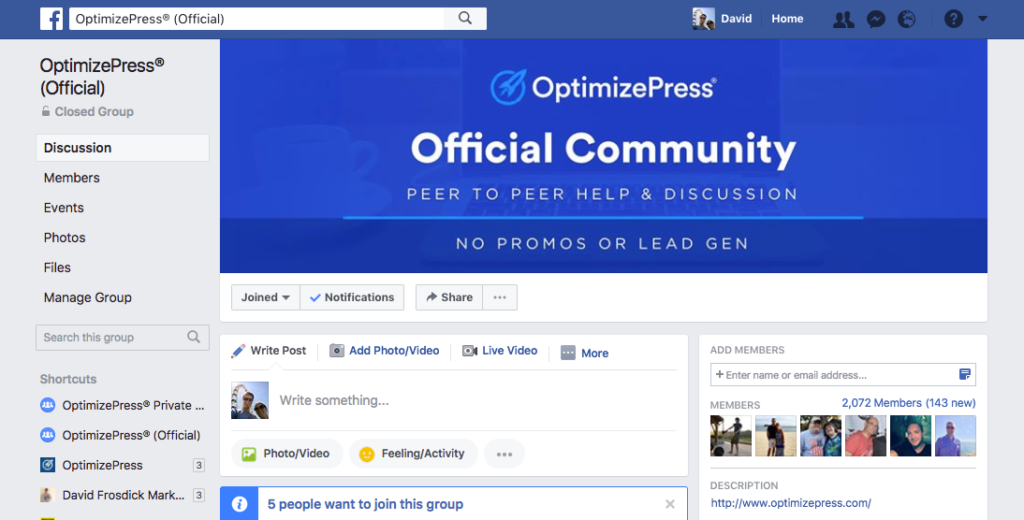
Task: Click the camera icon for Add Photo/Video
Action: (336, 351)
